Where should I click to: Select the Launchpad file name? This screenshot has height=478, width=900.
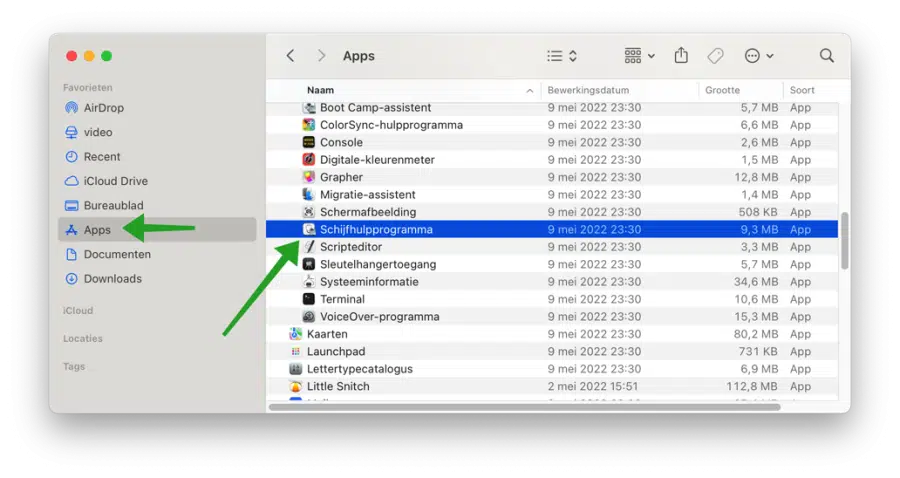click(x=336, y=351)
